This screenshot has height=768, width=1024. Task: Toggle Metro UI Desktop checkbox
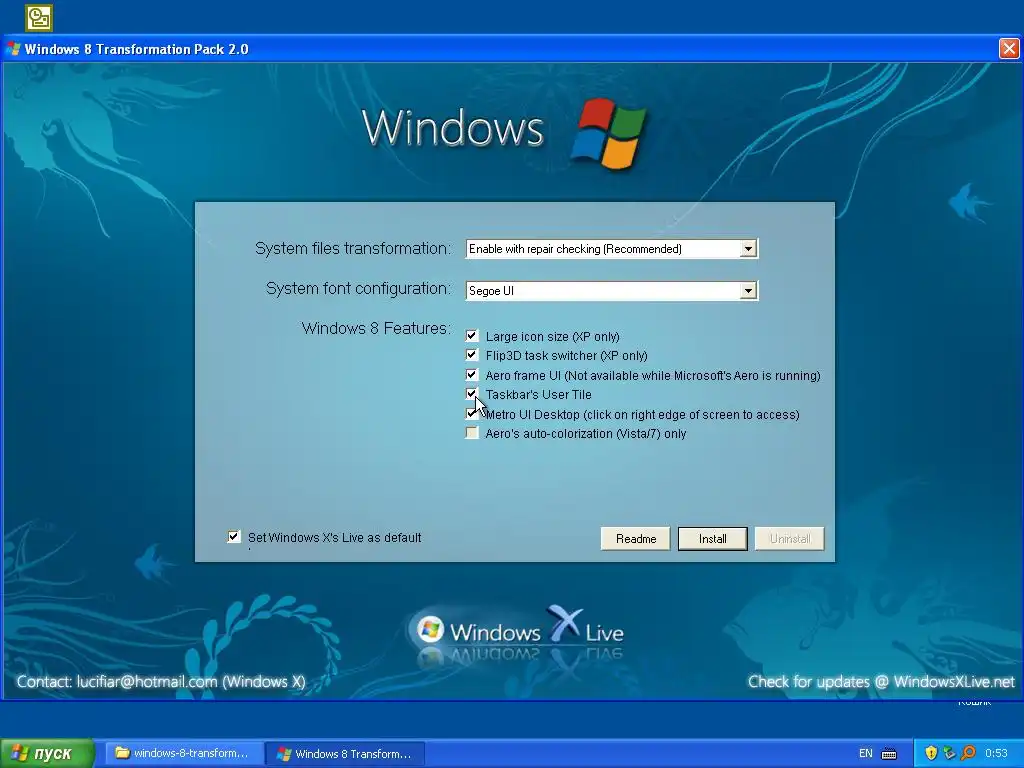pos(472,413)
